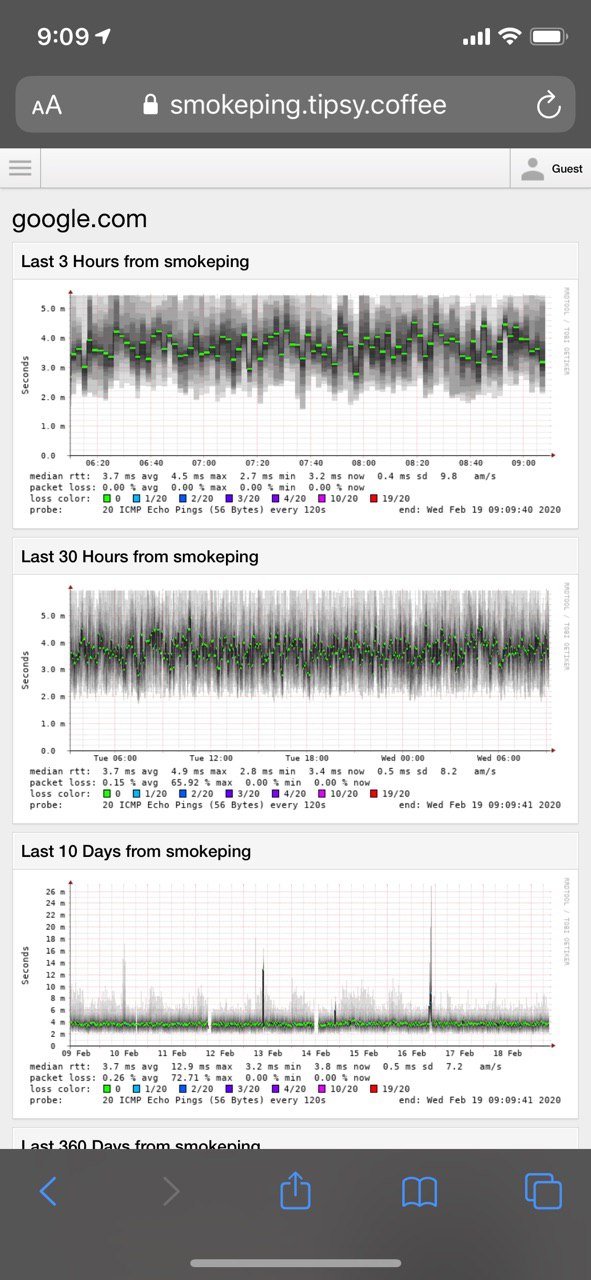
Task: Click the green 0 loss swatch in 10 Days legend
Action: pyautogui.click(x=108, y=1088)
